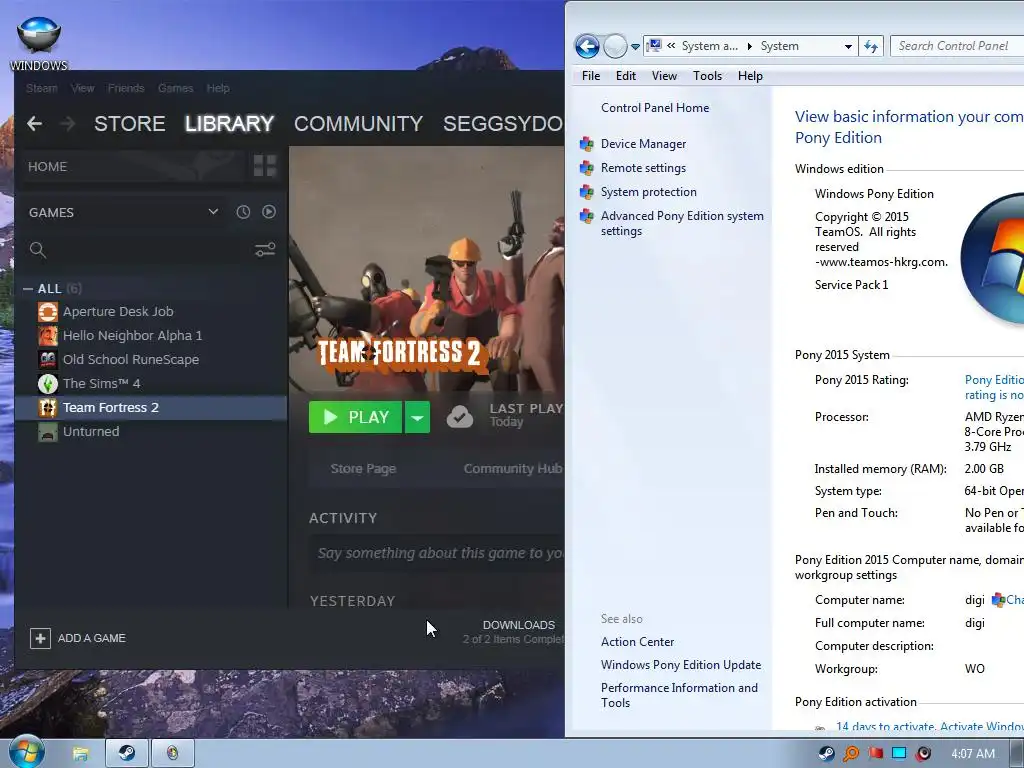Go to Control Panel Home
1024x768 pixels.
655,108
